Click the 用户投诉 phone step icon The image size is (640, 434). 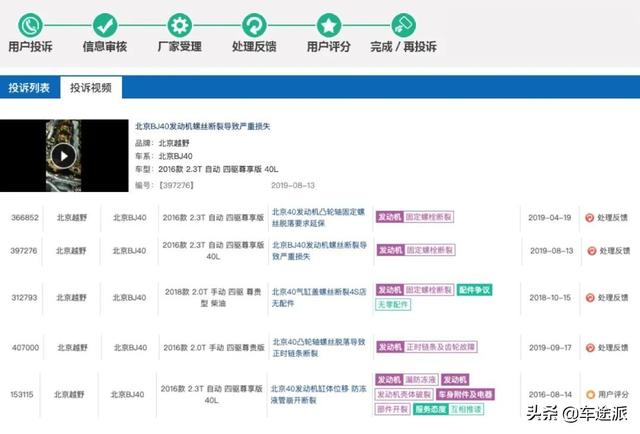pyautogui.click(x=30, y=25)
